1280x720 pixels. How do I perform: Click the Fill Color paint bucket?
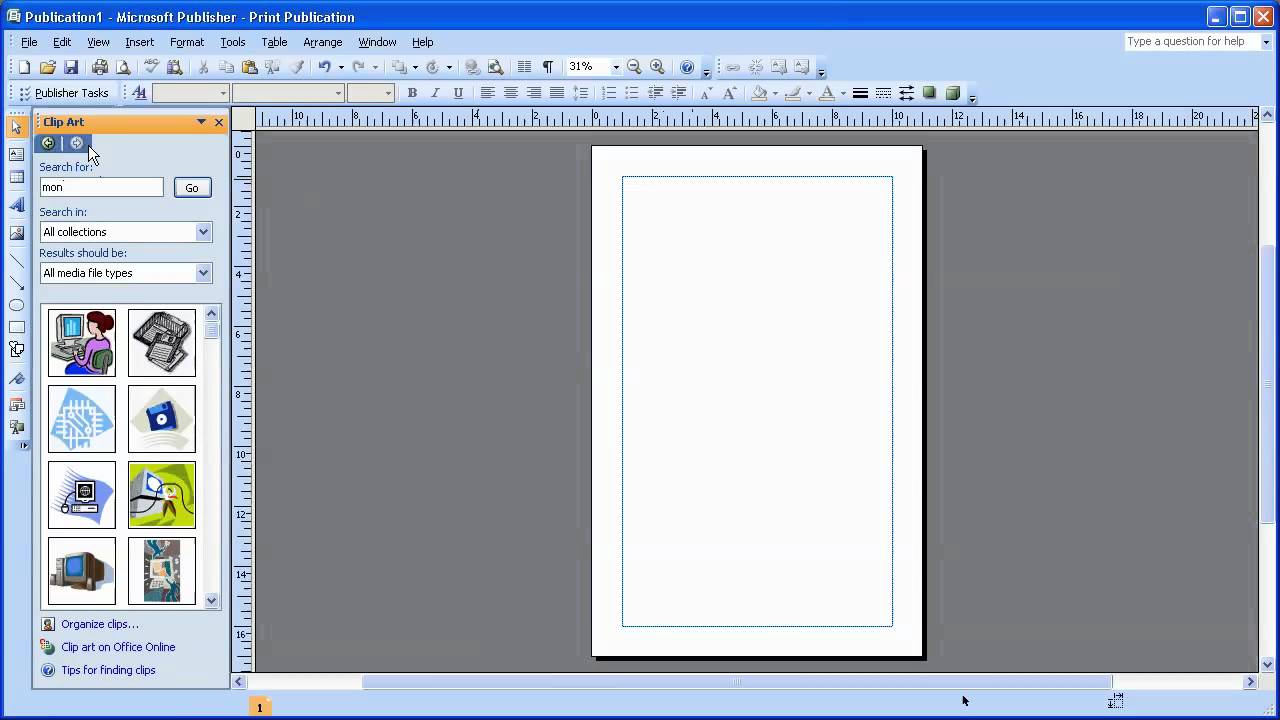pos(759,93)
